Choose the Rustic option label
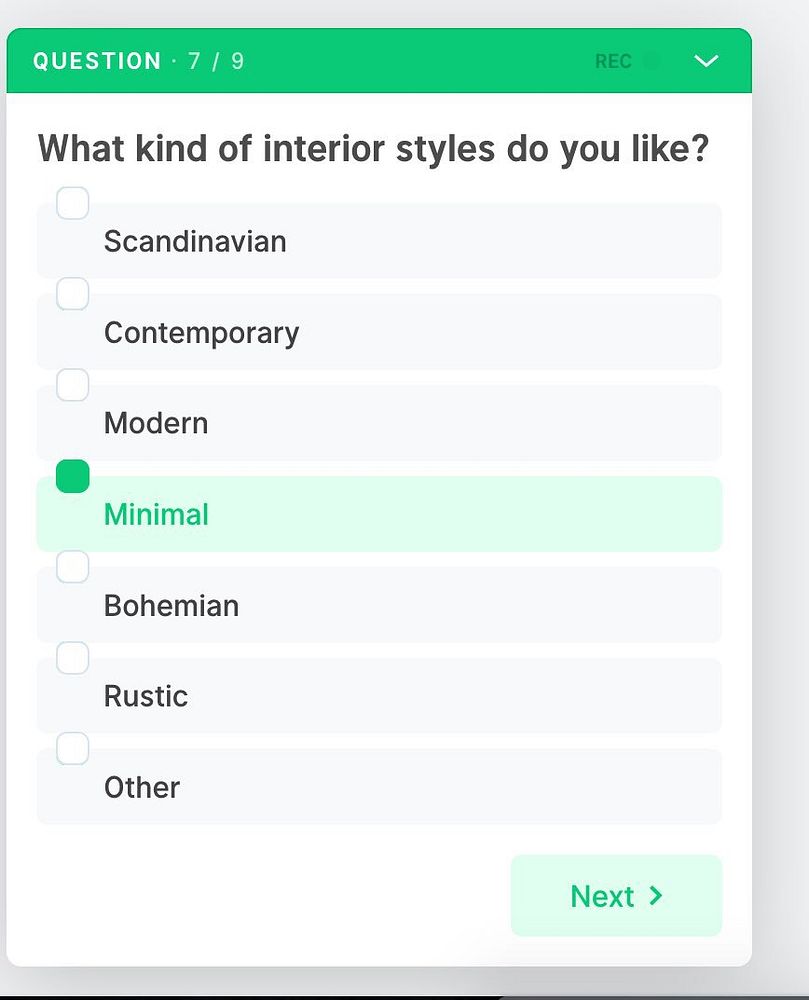The height and width of the screenshot is (1000, 809). (x=146, y=696)
